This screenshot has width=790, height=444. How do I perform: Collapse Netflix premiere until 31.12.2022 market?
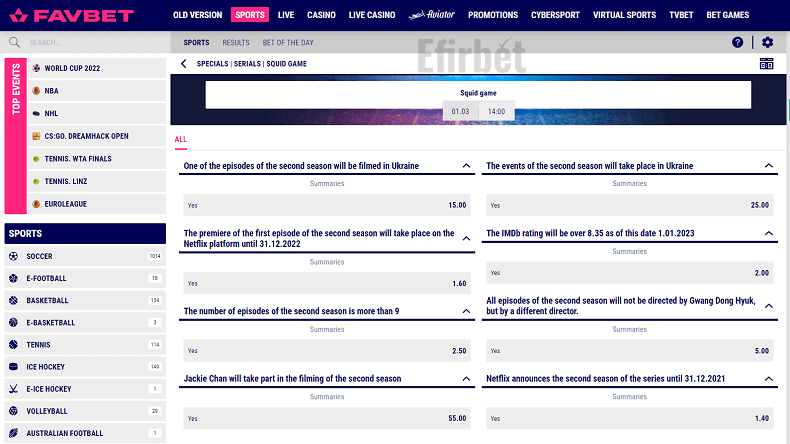point(467,238)
